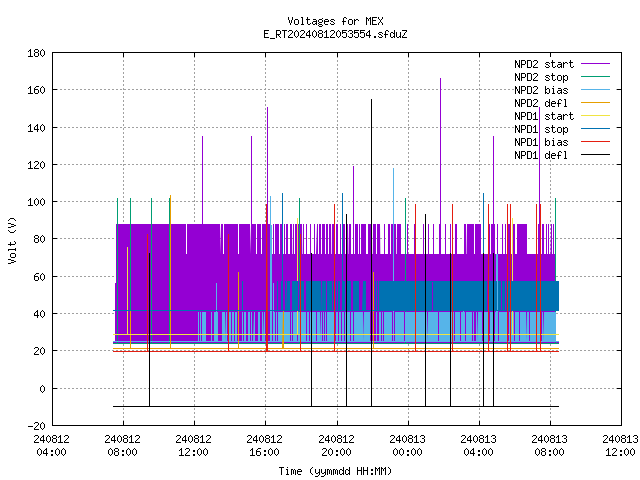Click the orange NPD2 defl legend line
This screenshot has width=640, height=480.
point(595,103)
